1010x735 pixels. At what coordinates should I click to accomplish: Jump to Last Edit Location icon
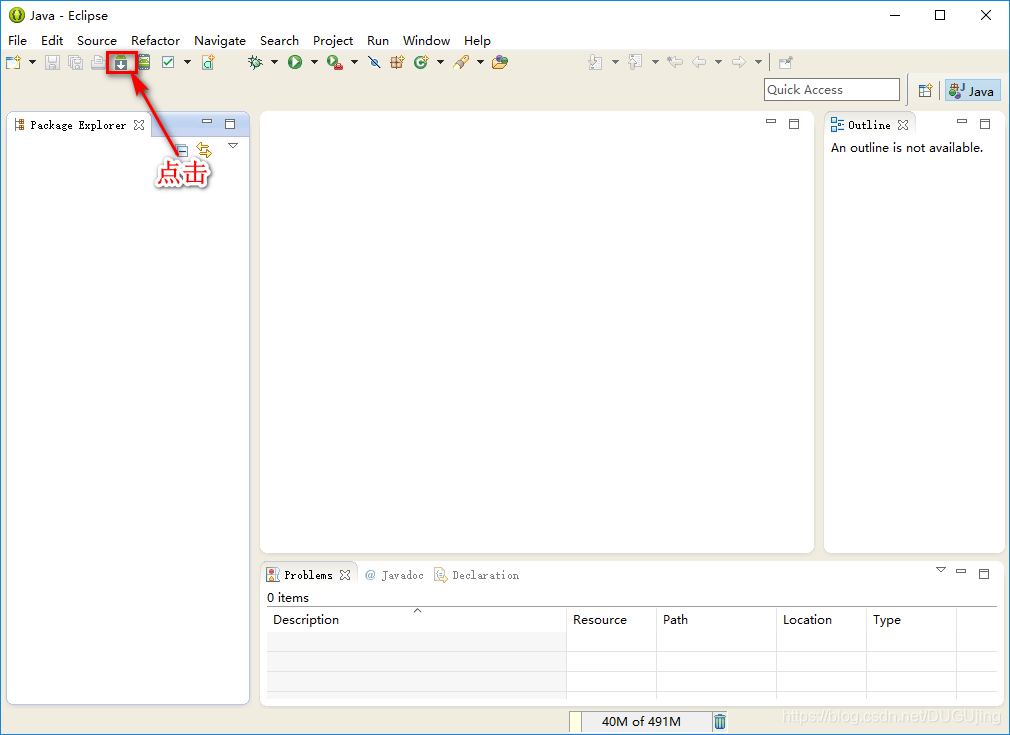pyautogui.click(x=675, y=62)
